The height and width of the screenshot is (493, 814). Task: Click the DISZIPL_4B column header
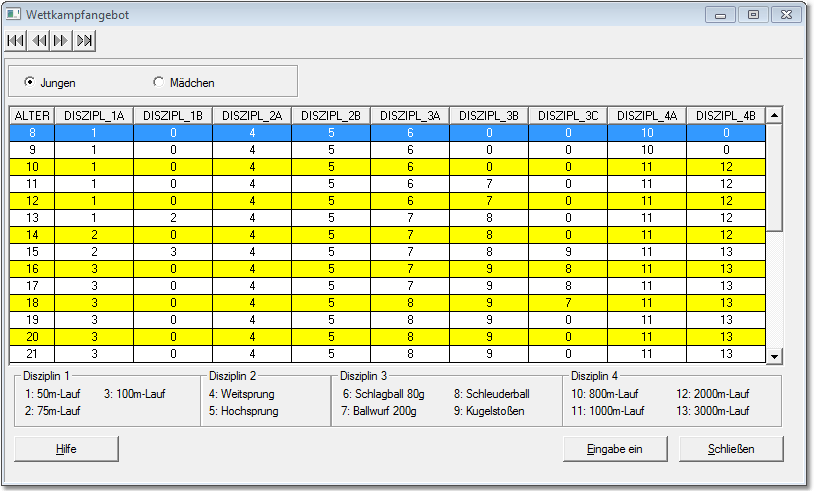(725, 116)
